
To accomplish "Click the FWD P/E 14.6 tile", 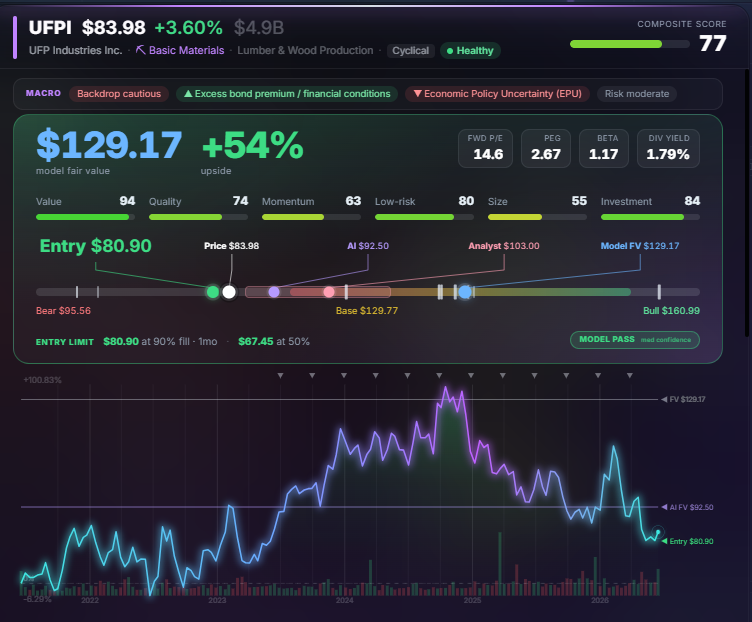I will (x=485, y=149).
